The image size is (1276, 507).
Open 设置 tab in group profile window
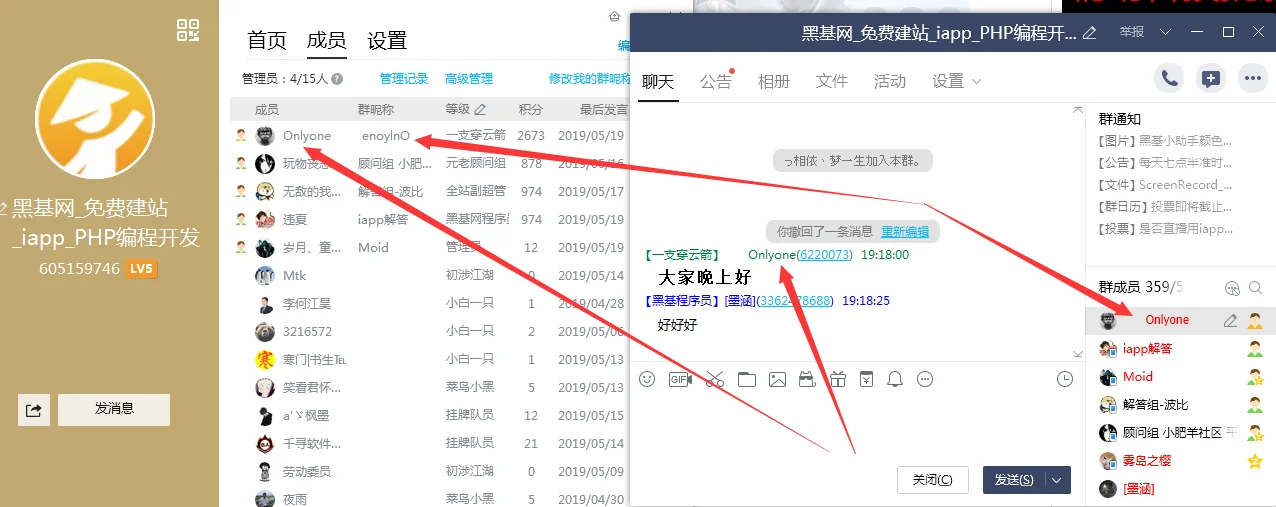[387, 41]
